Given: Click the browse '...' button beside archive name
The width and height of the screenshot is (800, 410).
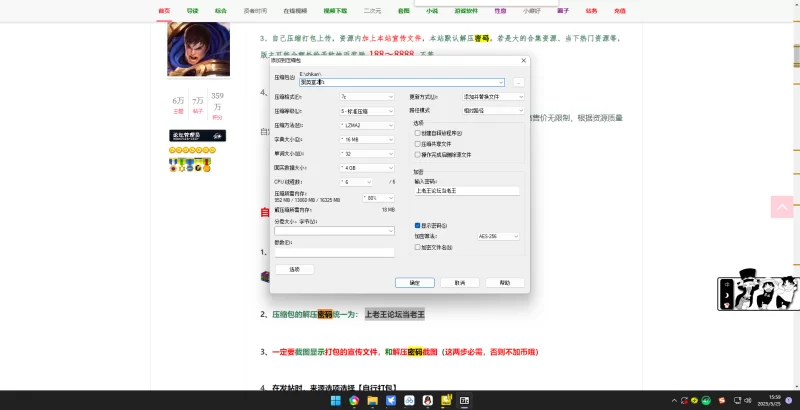Looking at the screenshot, I should 518,82.
